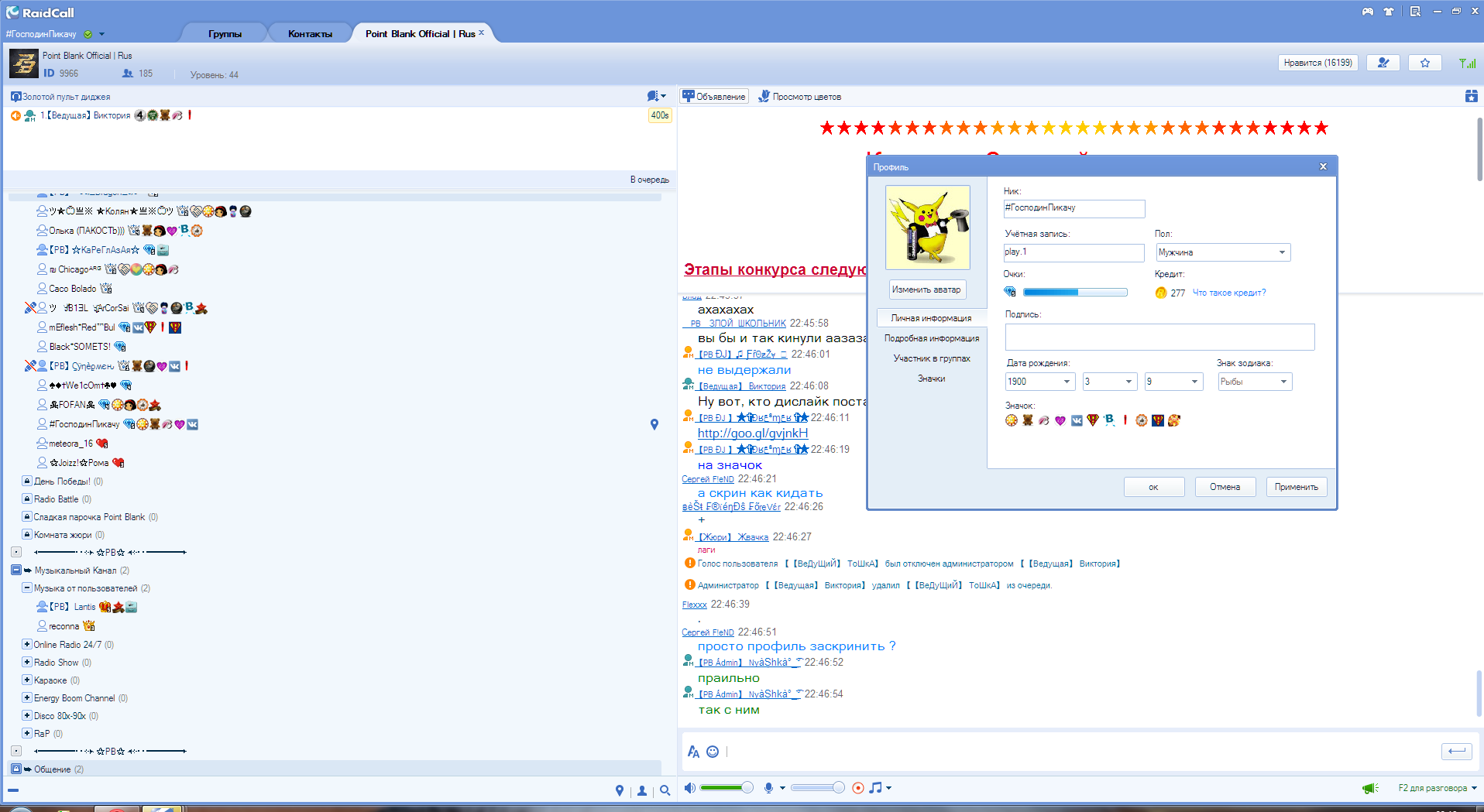Viewport: 1484px width, 812px height.
Task: Mute the speaker volume icon
Action: [x=689, y=788]
